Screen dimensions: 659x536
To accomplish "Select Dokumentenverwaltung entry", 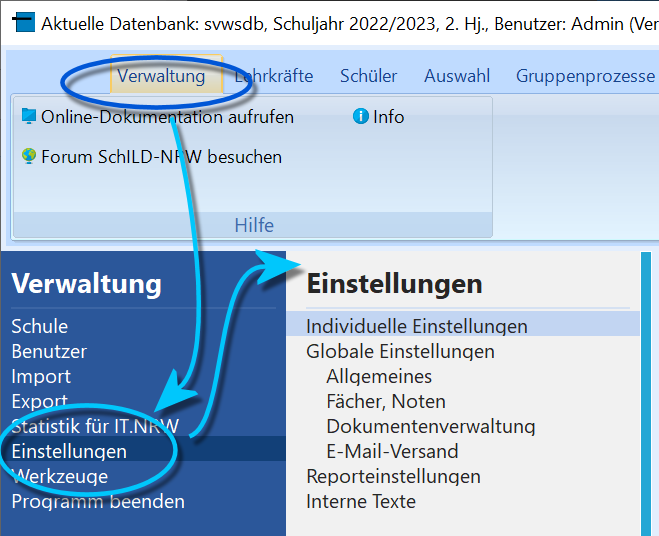I will pyautogui.click(x=431, y=426).
